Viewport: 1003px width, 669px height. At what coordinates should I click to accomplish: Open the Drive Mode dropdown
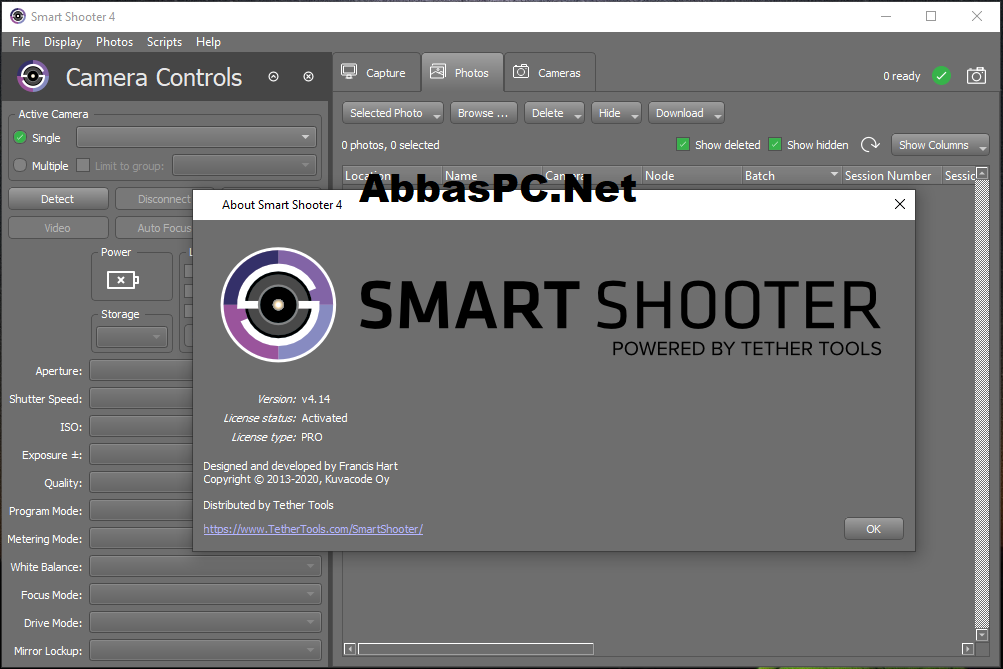205,622
